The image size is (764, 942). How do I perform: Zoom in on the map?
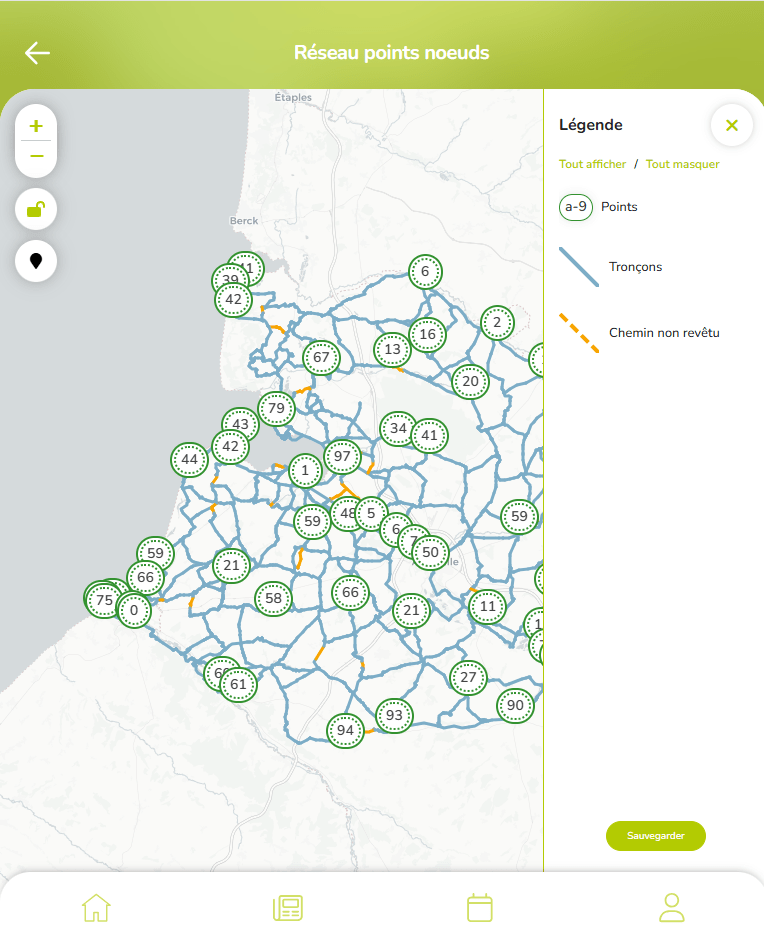tap(37, 126)
